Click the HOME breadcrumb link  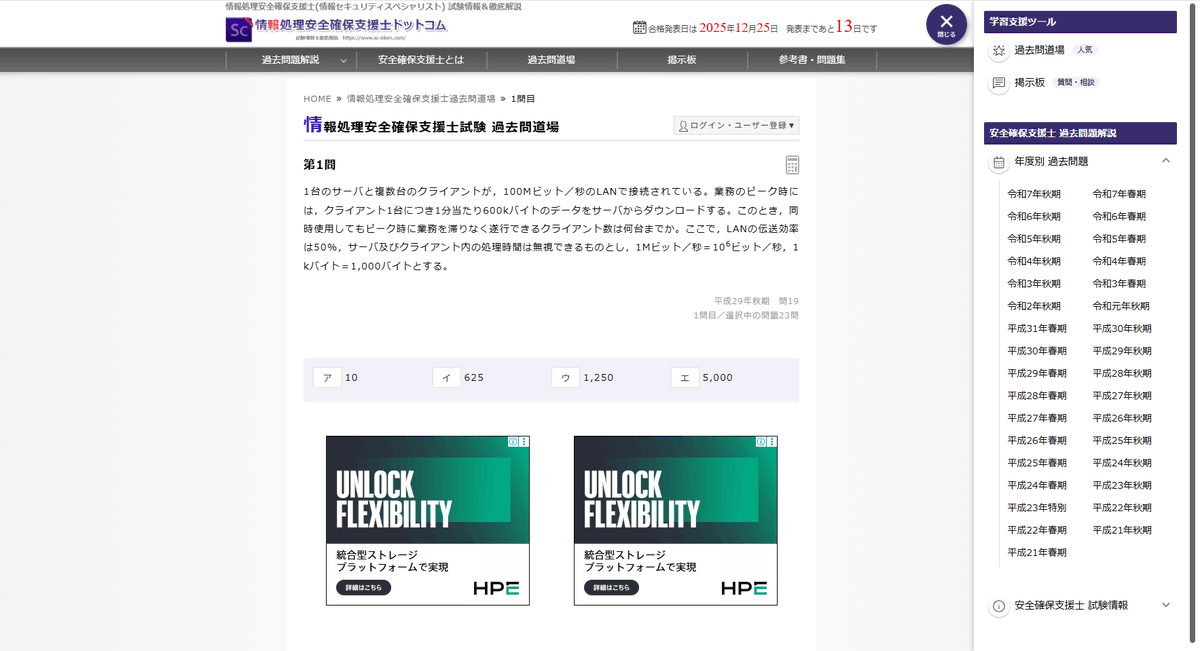(x=317, y=98)
